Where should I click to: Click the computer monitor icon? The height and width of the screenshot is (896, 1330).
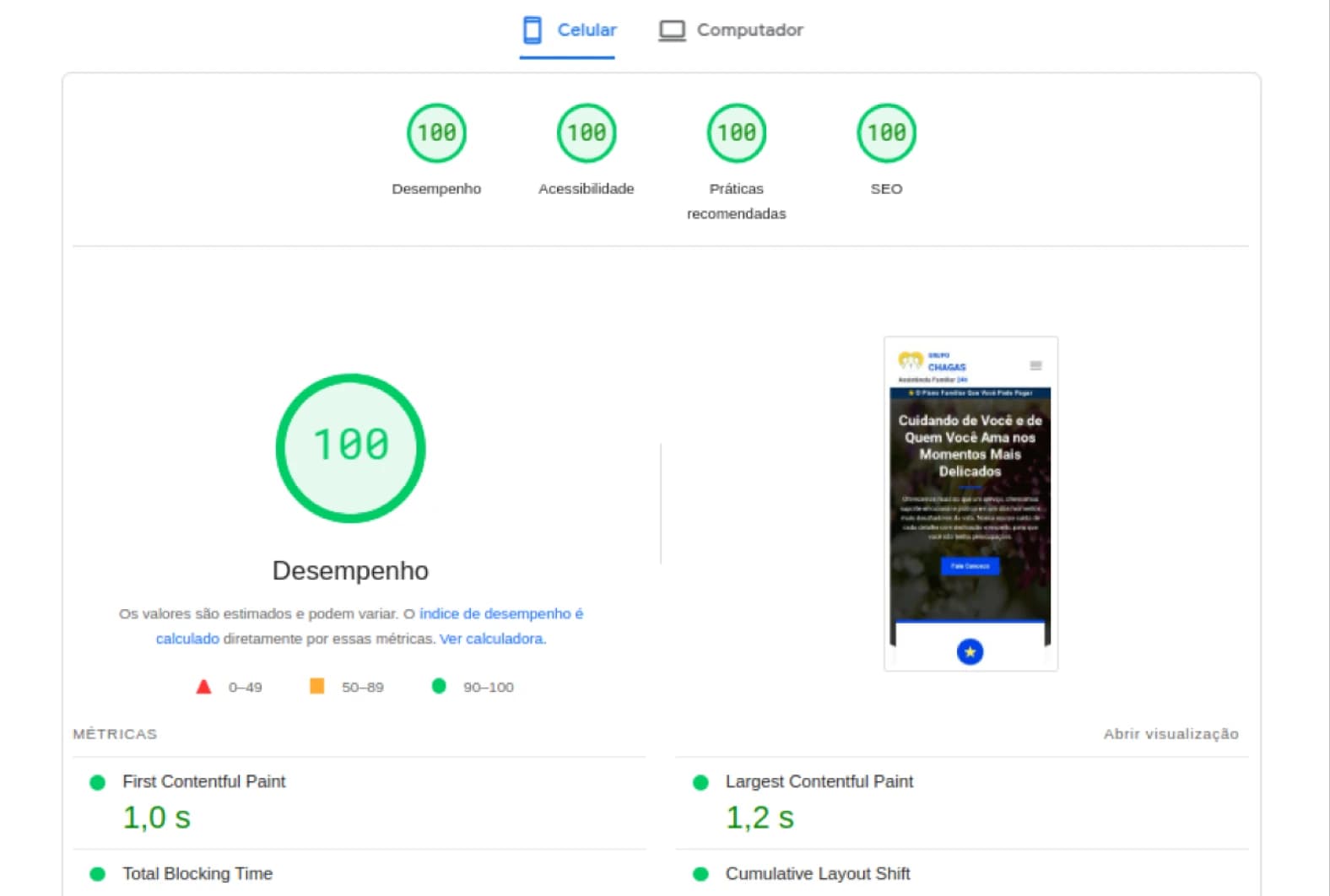click(x=672, y=31)
